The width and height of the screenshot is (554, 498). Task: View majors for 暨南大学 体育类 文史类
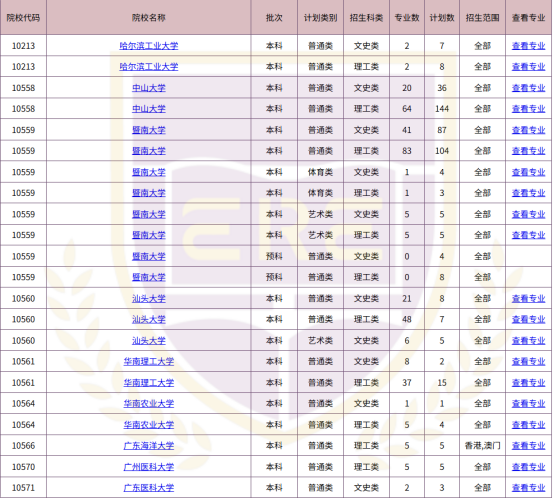(529, 172)
